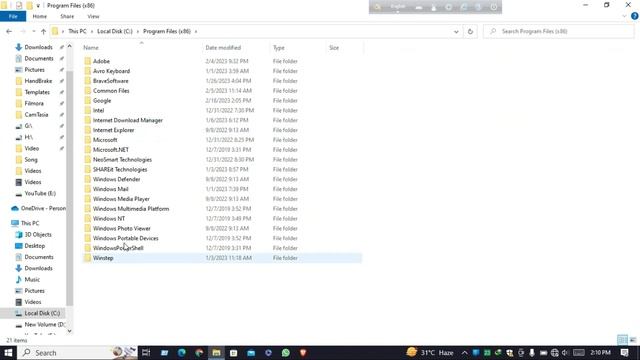Switch to the Home ribbon tab
Viewport: 640px width, 360px height.
point(40,16)
